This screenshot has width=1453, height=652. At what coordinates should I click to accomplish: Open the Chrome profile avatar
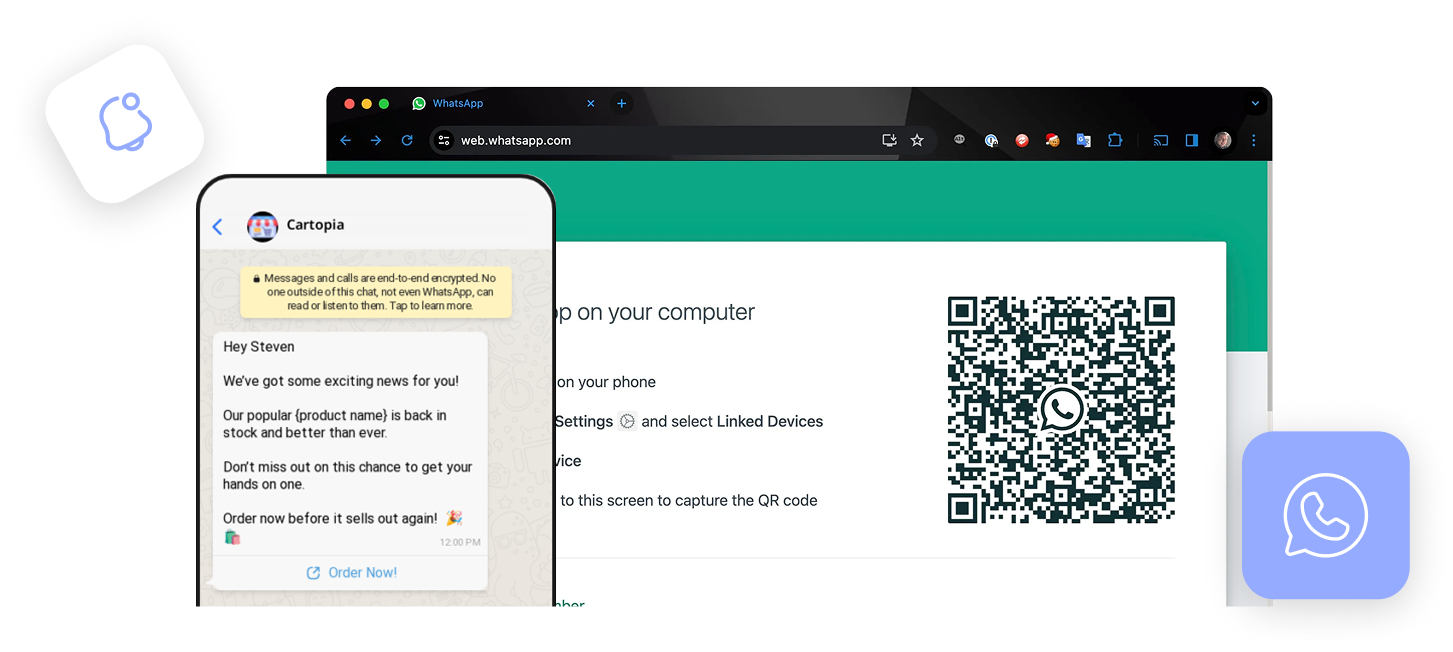click(x=1223, y=141)
